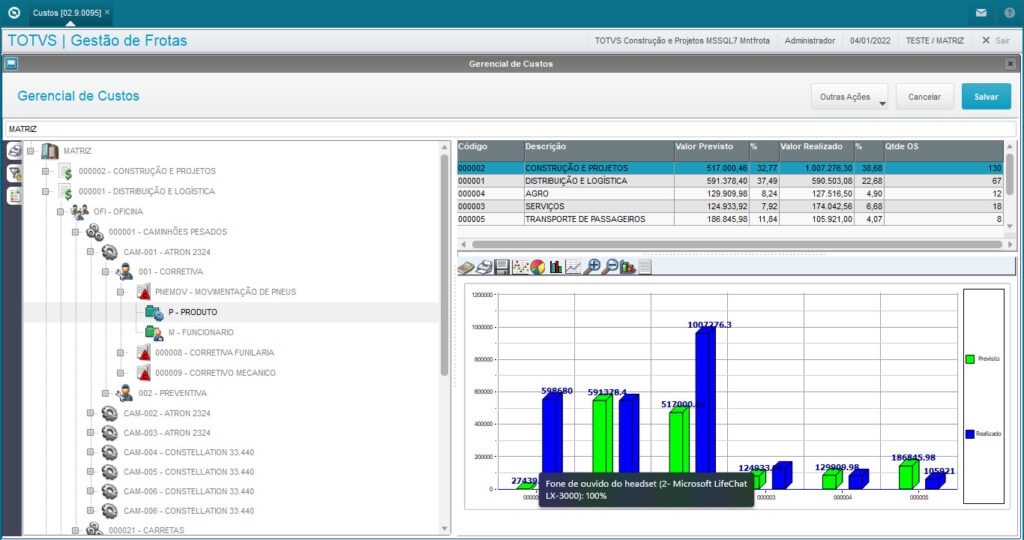1024x540 pixels.
Task: Select DISTRIBUIÇÃO E LOGÍSTICA table row
Action: click(729, 181)
